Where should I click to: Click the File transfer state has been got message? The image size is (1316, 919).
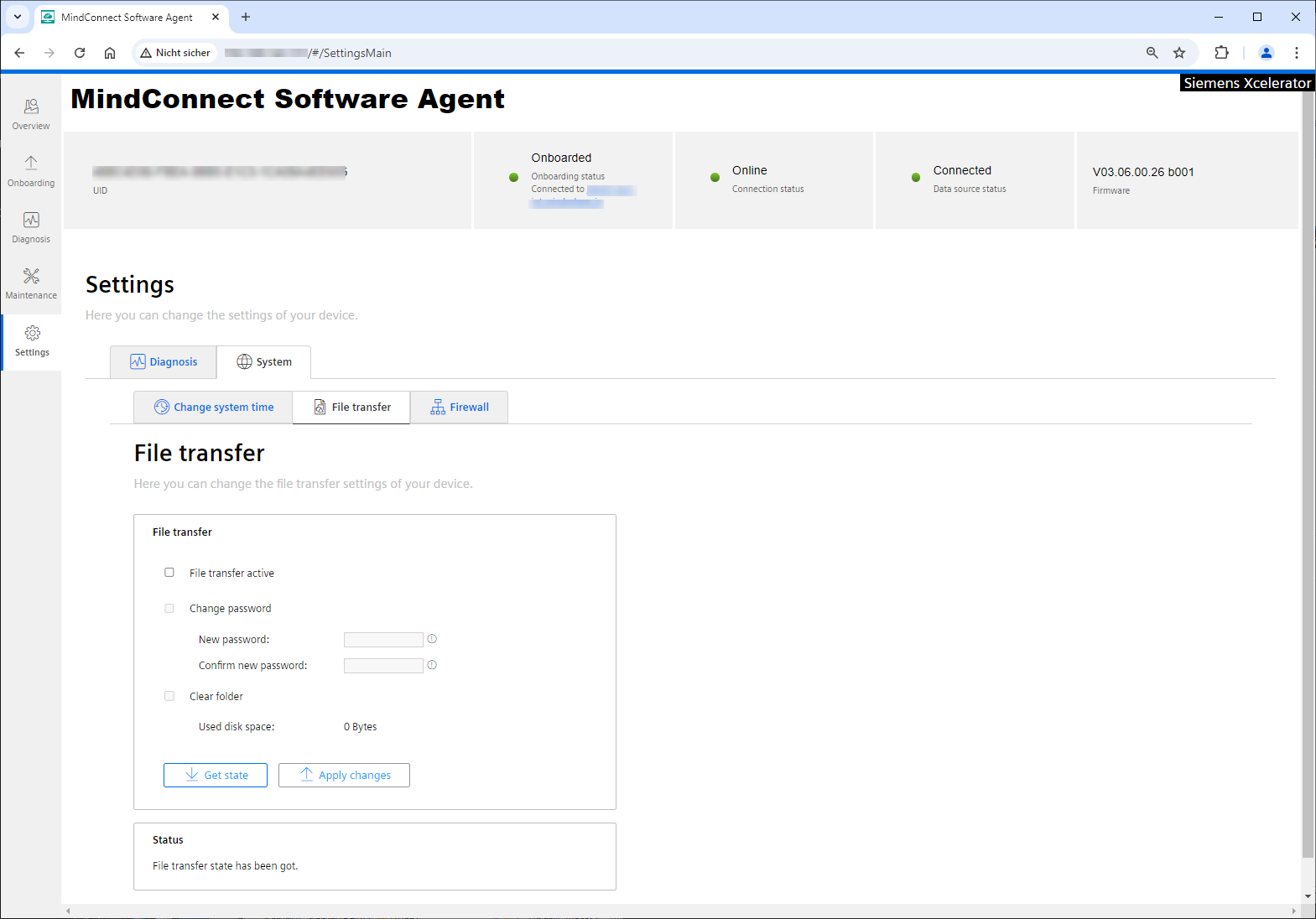coord(226,866)
